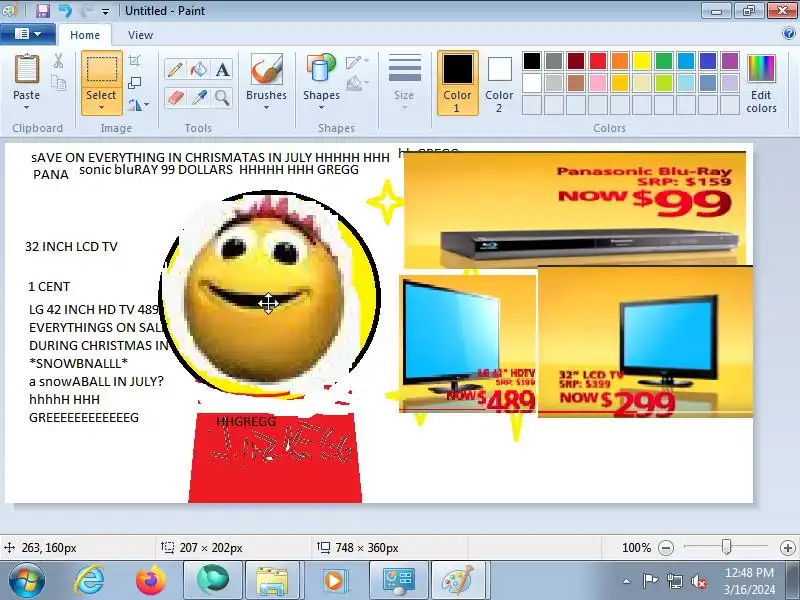Open File Explorer folder in taskbar
This screenshot has height=600, width=800.
[x=272, y=580]
